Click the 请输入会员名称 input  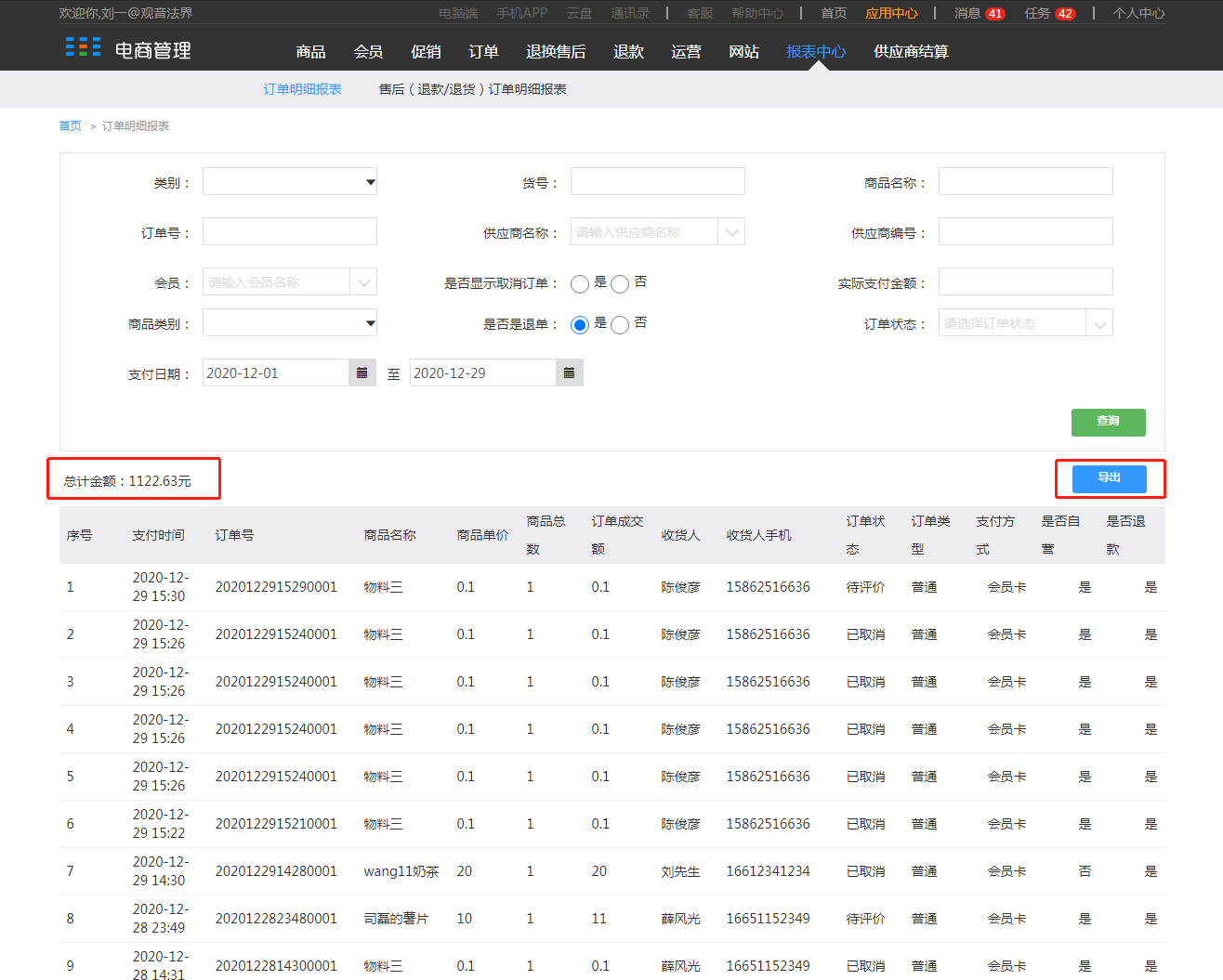276,281
